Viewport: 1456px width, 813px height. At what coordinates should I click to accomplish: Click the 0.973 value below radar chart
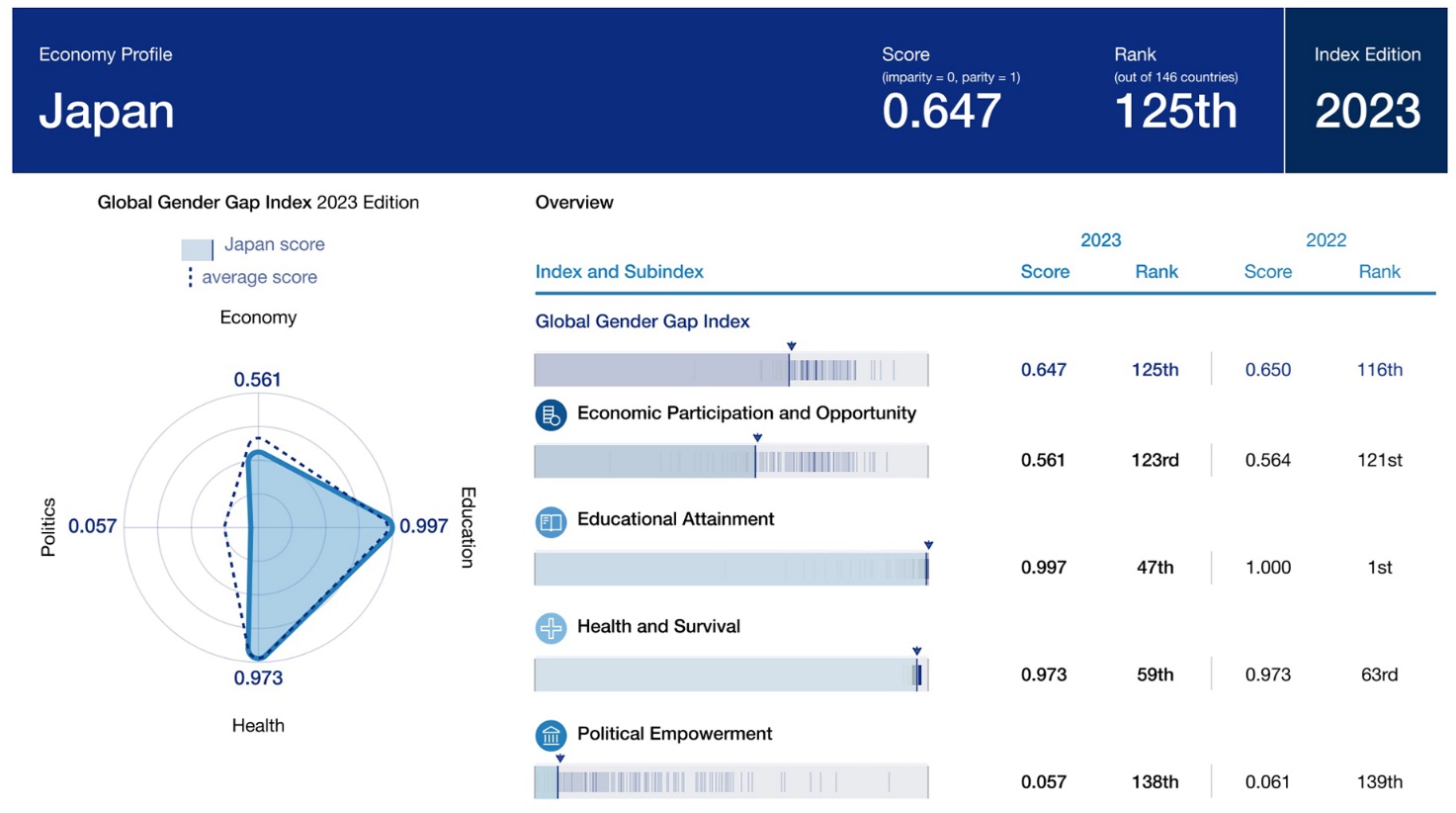click(x=258, y=678)
